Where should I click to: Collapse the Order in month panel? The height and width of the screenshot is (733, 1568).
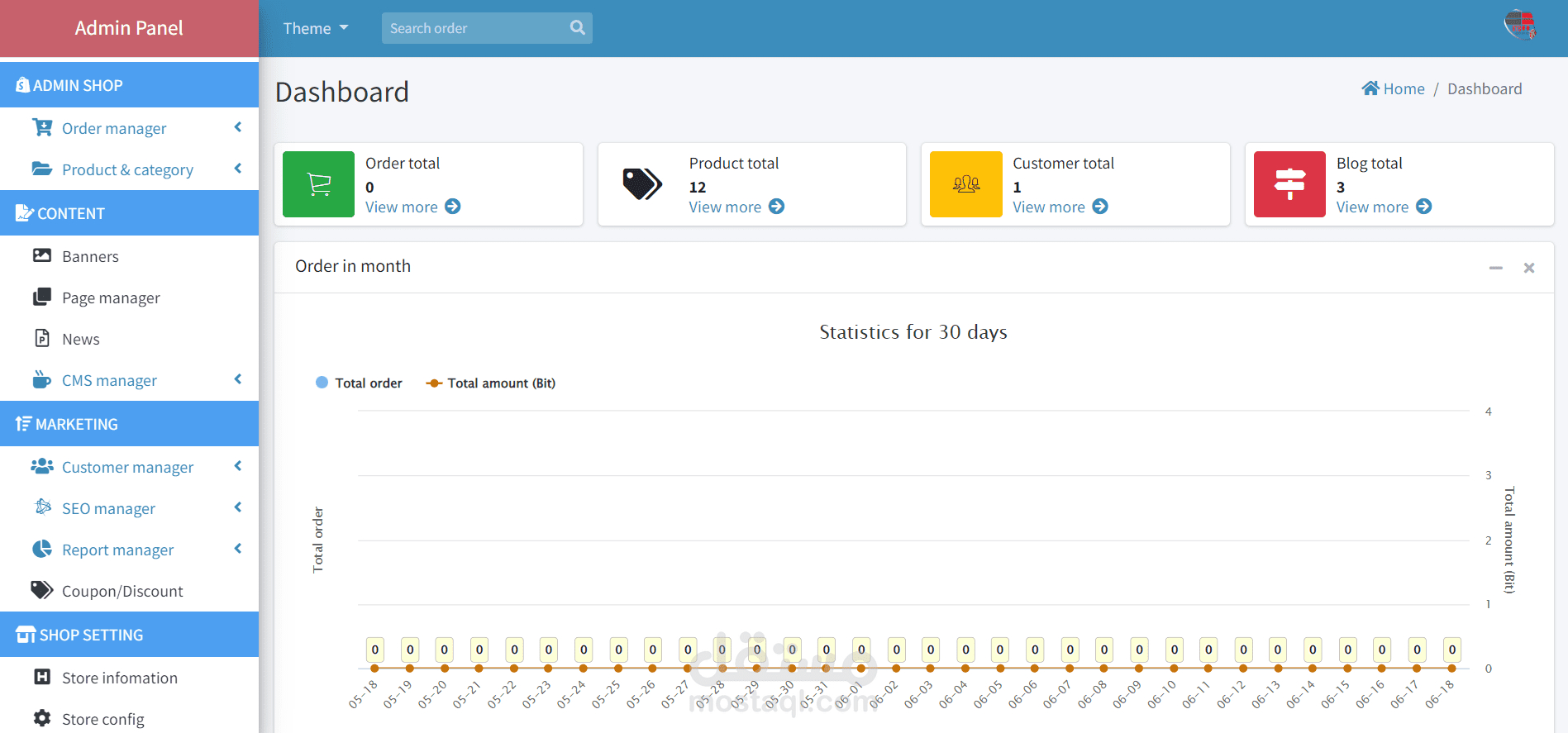pos(1496,268)
